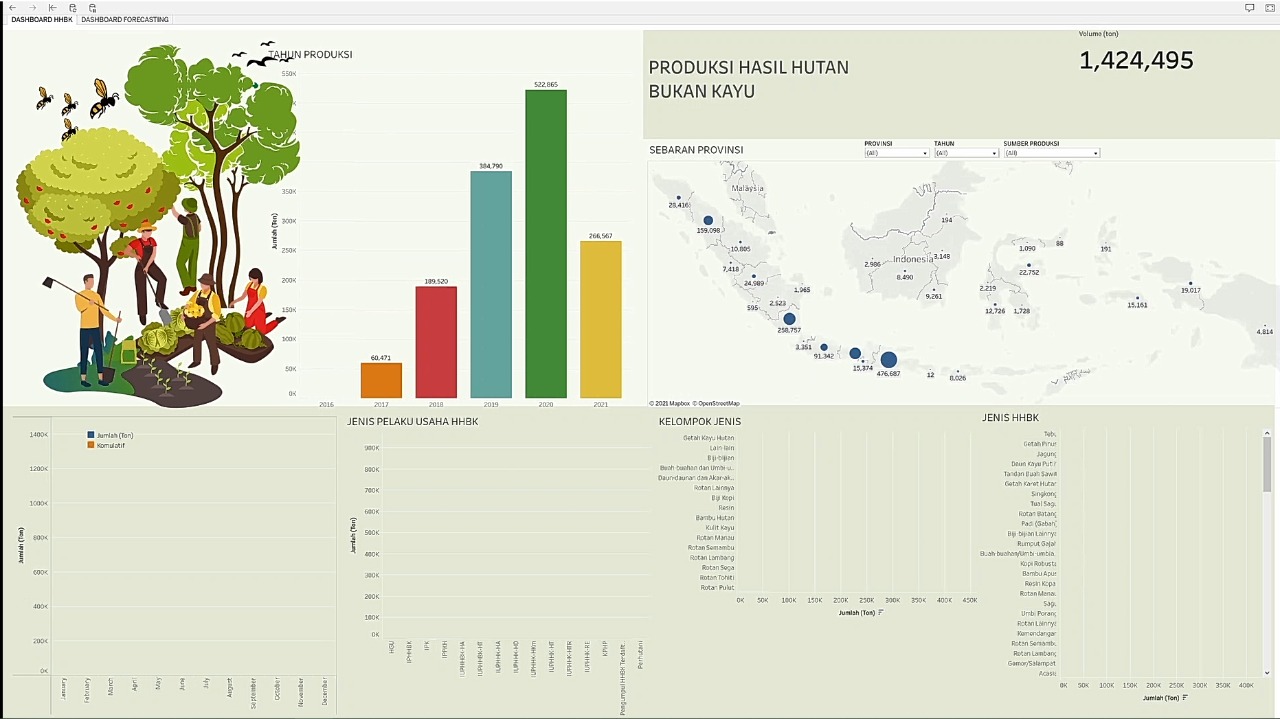Click sort icon under Jenis HHBK chart
The width and height of the screenshot is (1280, 719).
[x=1185, y=698]
